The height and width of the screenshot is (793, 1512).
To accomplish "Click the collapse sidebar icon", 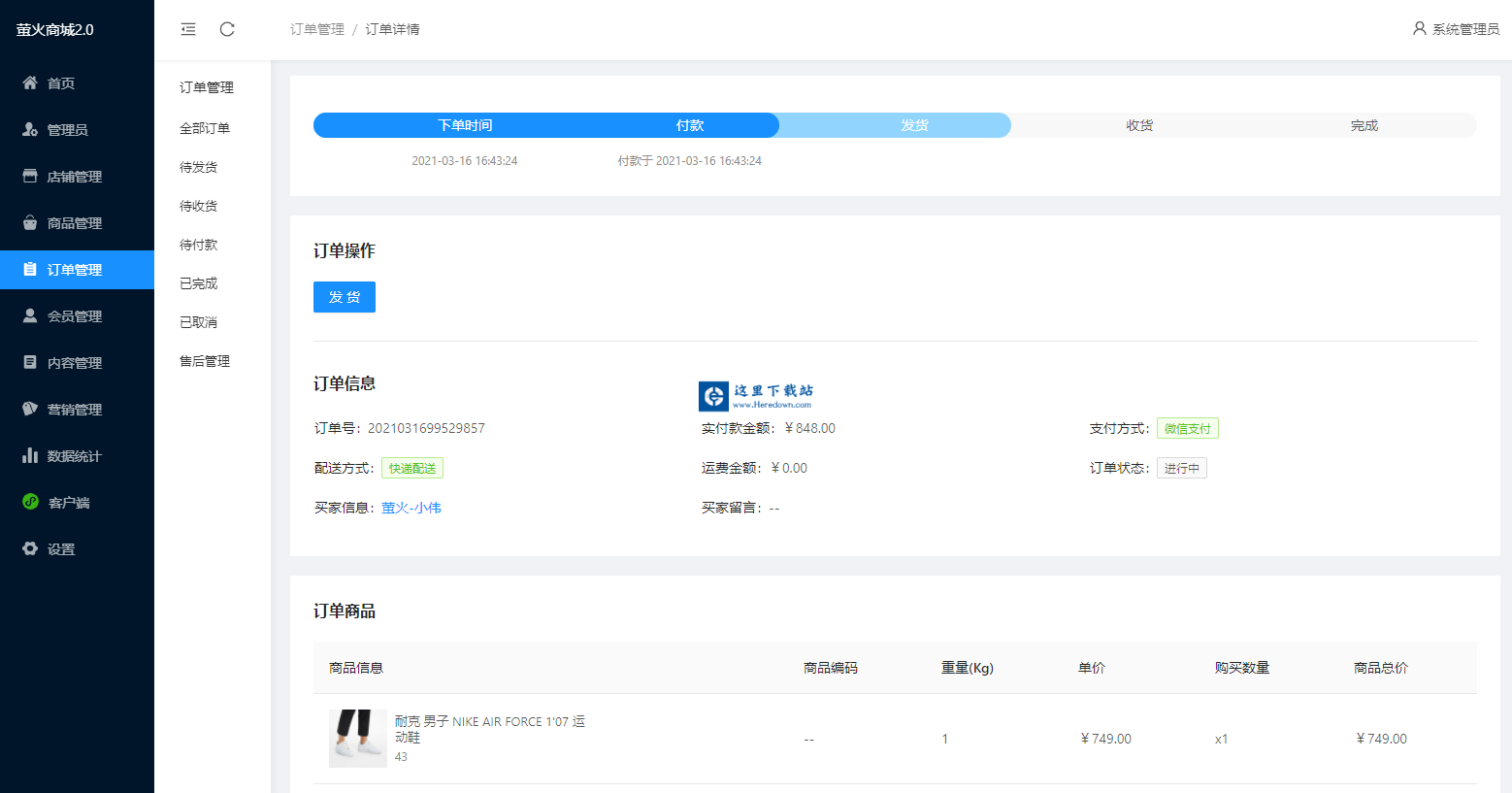I will 188,29.
